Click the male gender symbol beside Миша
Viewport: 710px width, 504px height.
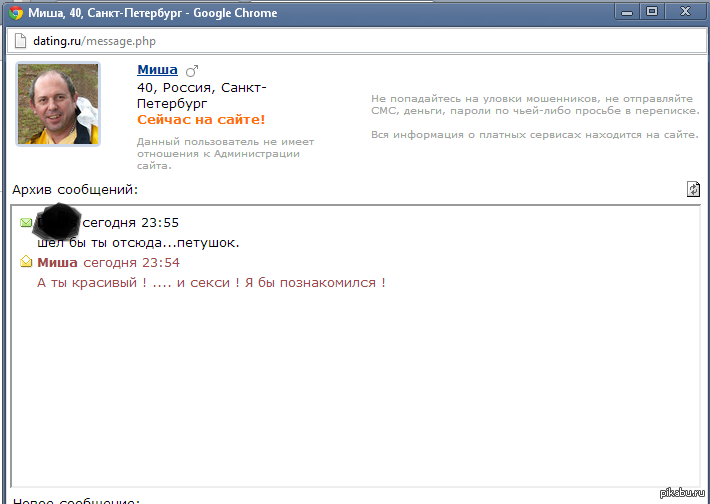click(193, 71)
